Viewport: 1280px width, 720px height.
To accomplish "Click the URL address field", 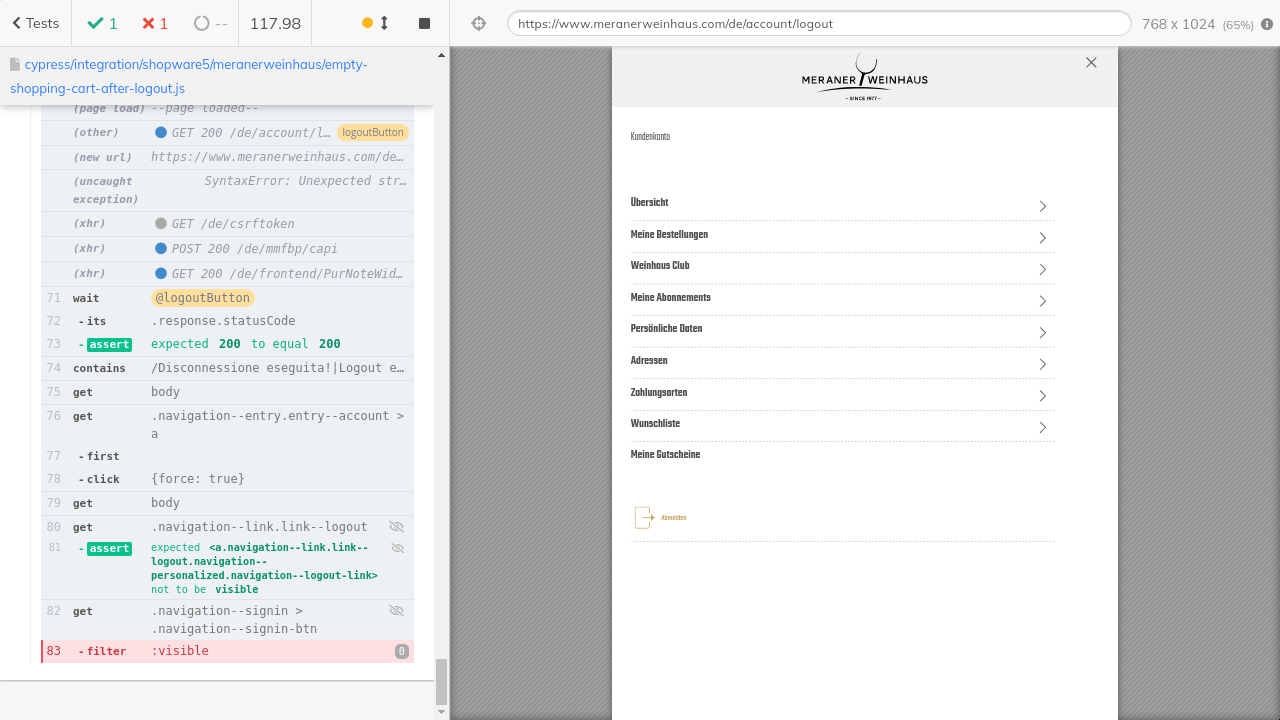I will point(818,23).
